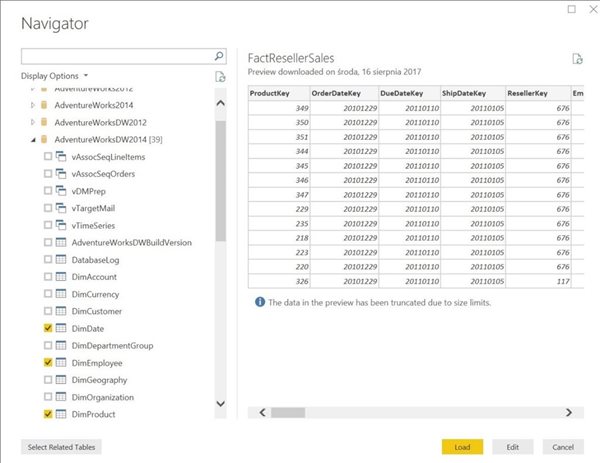
Task: Check the DimGeography checkbox
Action: [48, 380]
